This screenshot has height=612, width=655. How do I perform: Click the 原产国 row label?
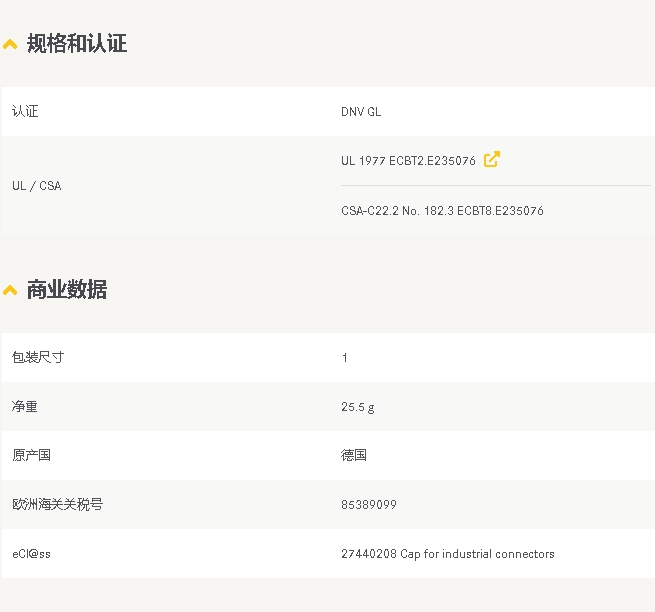point(31,455)
